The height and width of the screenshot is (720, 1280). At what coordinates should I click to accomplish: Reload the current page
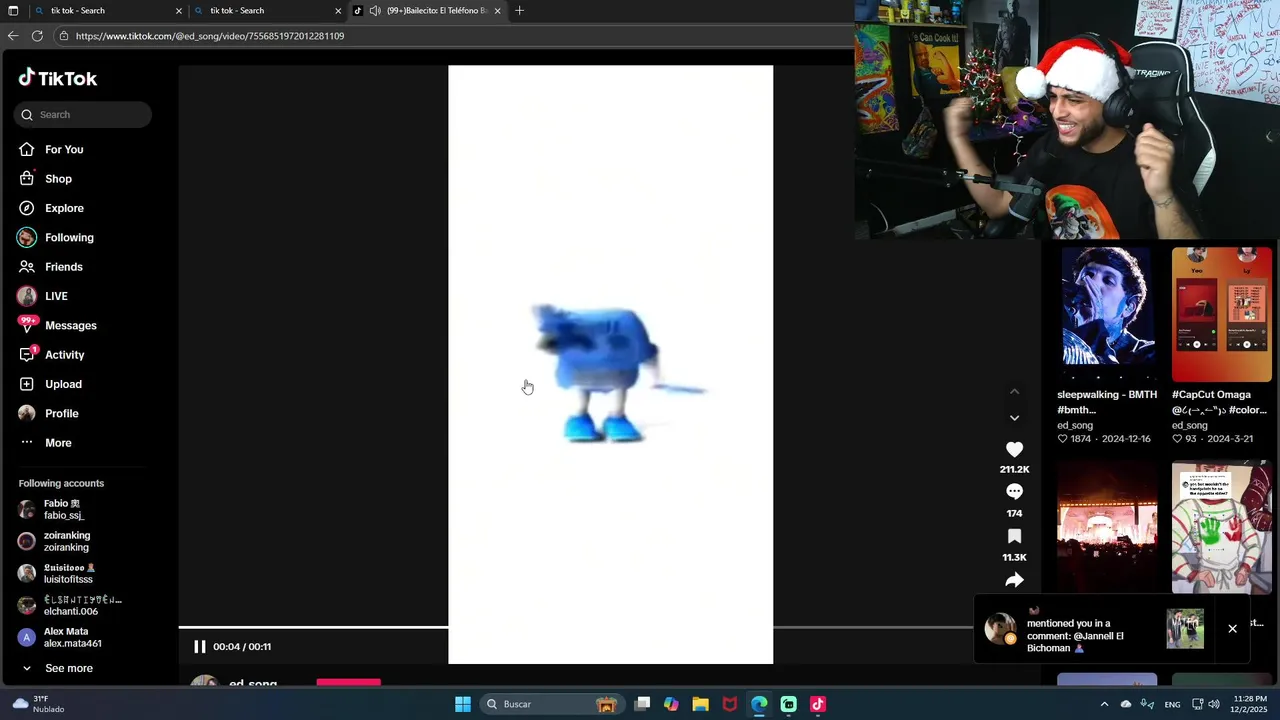(37, 36)
